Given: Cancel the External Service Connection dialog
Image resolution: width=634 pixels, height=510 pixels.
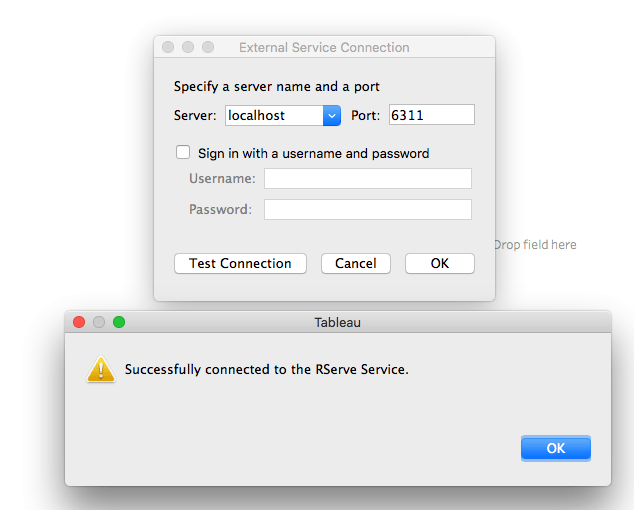Looking at the screenshot, I should (356, 264).
